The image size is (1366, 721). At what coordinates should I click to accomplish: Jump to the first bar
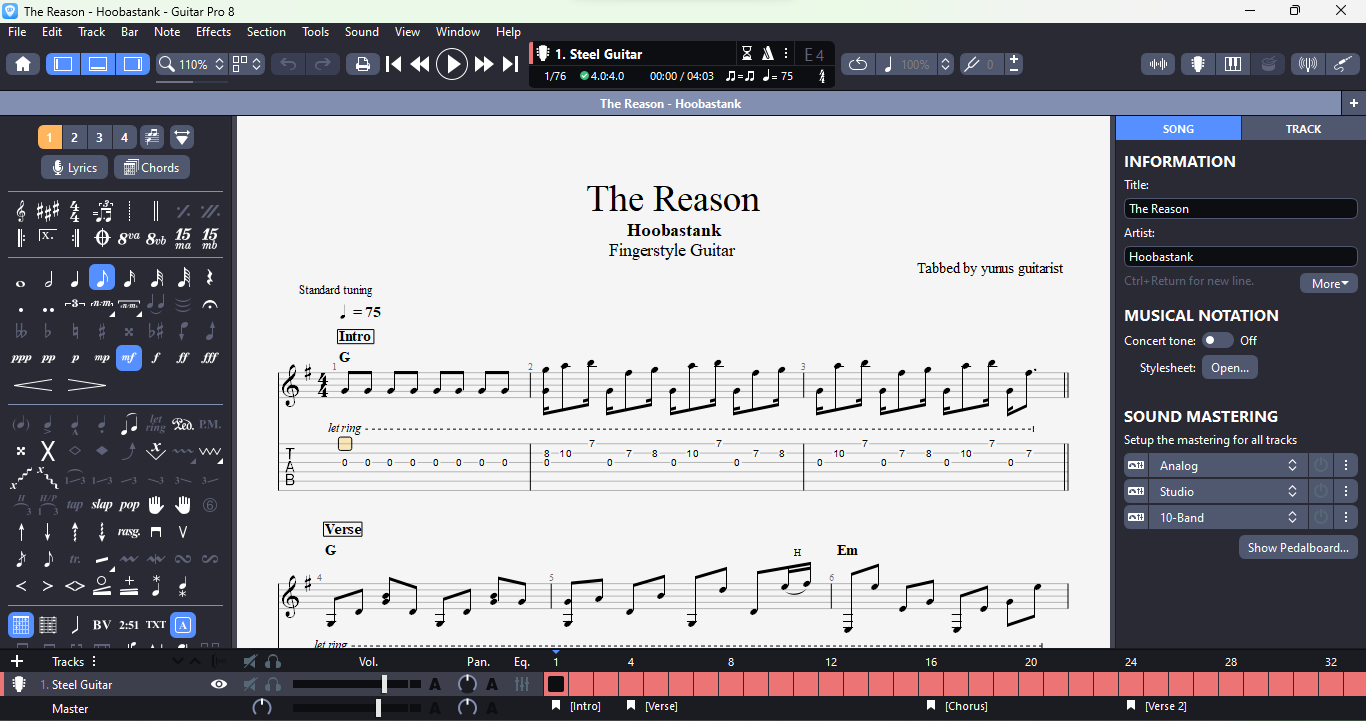pyautogui.click(x=394, y=64)
